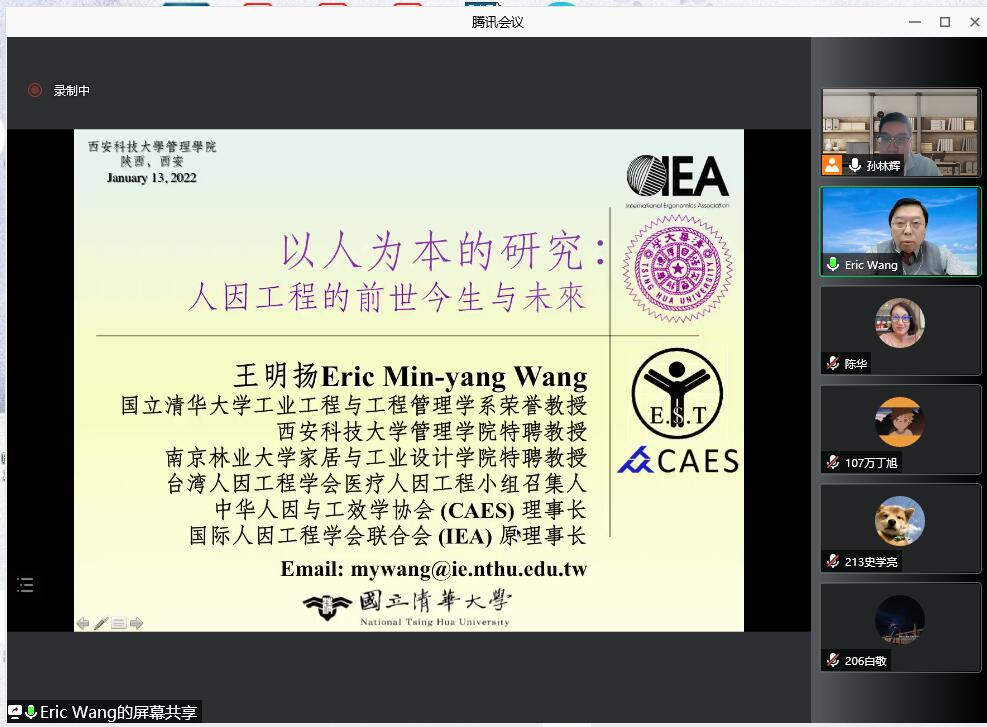Select the pen annotation tool on slide
The image size is (987, 727).
101,623
